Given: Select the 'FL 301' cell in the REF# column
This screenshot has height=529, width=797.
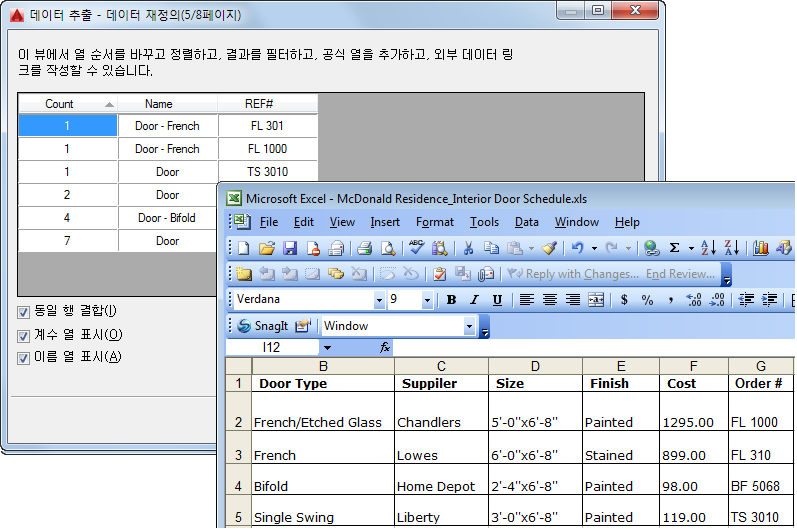Looking at the screenshot, I should tap(267, 126).
